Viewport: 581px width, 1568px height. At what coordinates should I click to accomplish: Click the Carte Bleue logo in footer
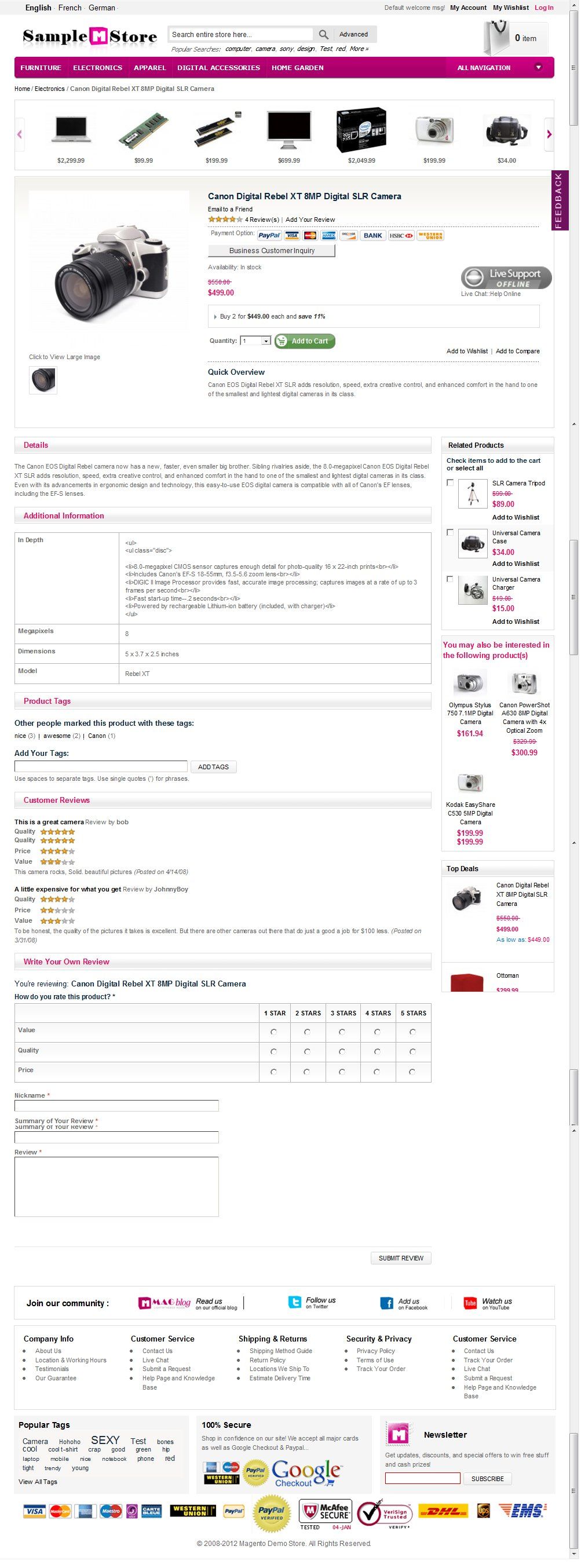[152, 1511]
